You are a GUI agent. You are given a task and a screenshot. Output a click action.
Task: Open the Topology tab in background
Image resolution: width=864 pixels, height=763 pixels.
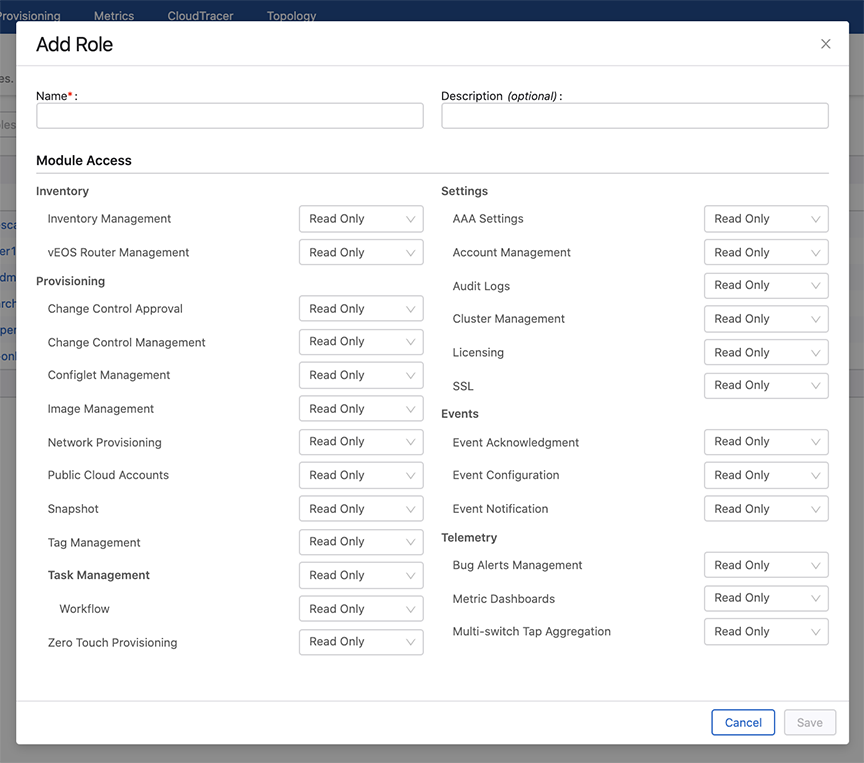[x=291, y=15]
